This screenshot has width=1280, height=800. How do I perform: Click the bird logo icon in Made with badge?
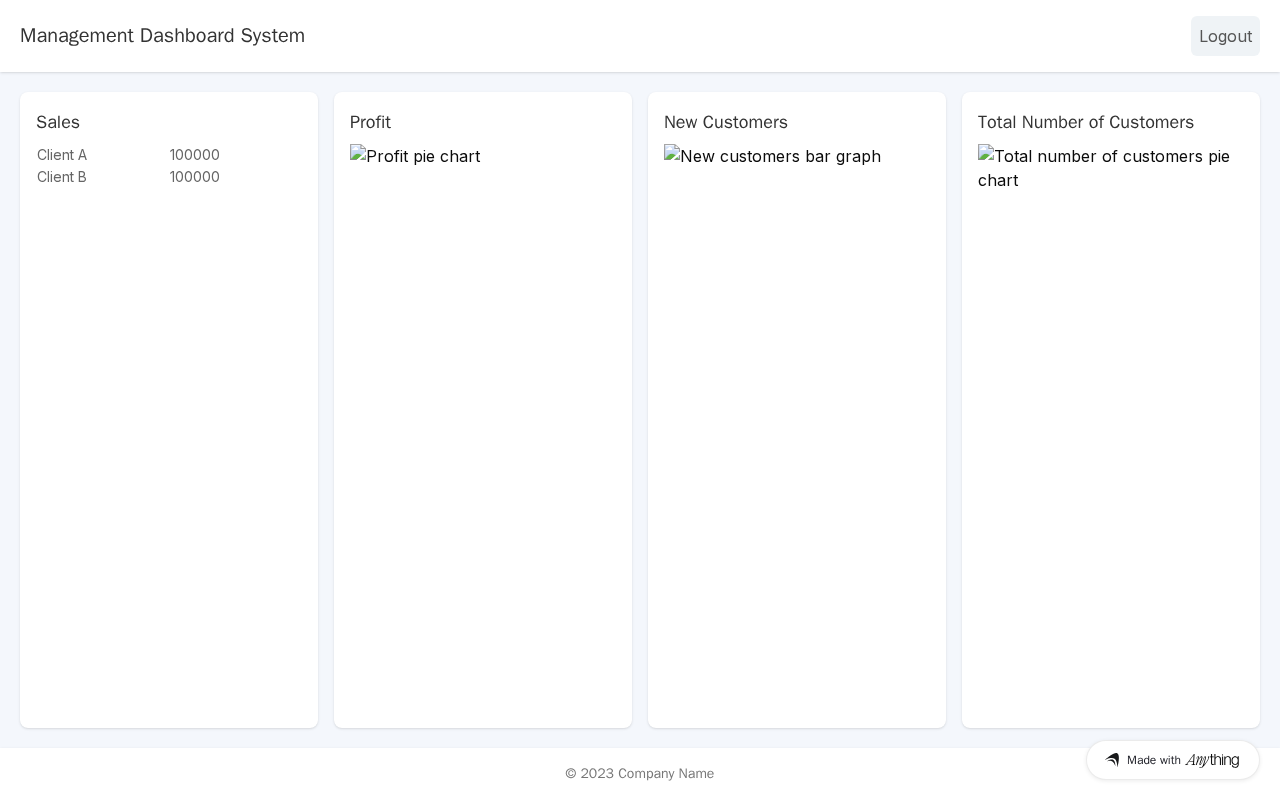[x=1112, y=760]
